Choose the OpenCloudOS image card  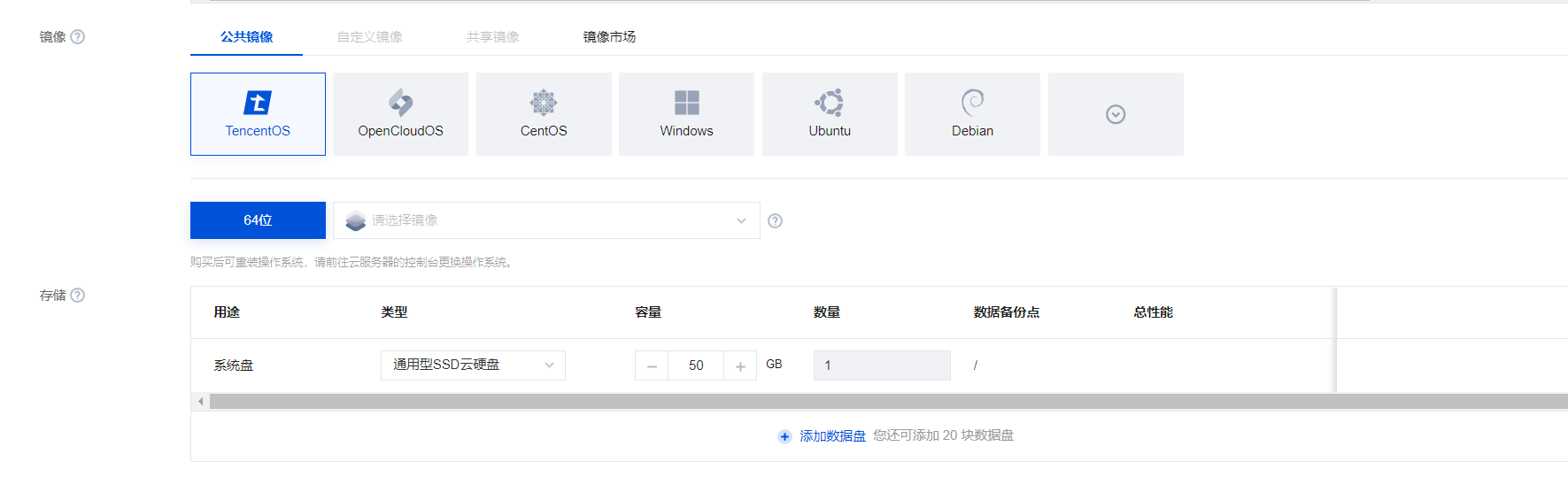pos(400,114)
